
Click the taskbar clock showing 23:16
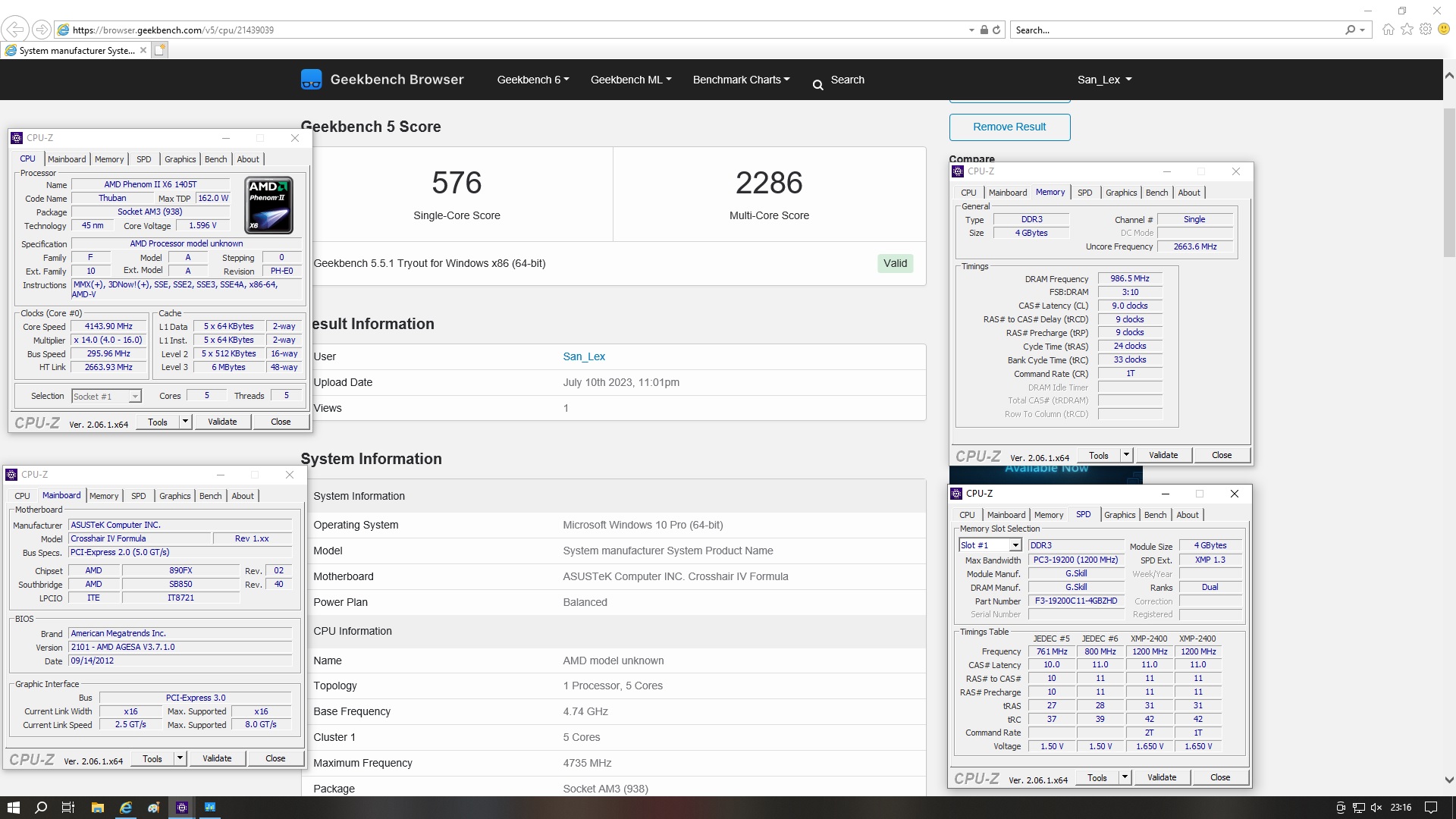tap(1401, 808)
